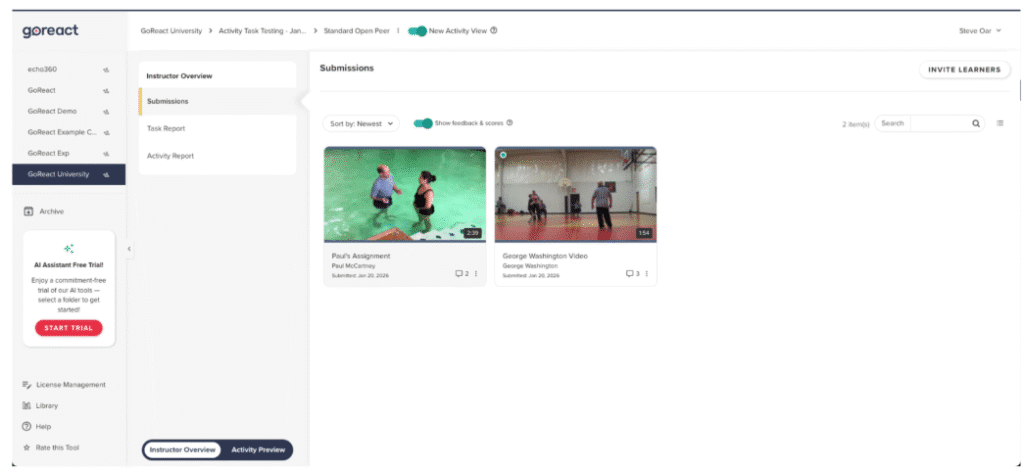Open the Submissions tab
This screenshot has width=1024, height=468.
(217, 101)
